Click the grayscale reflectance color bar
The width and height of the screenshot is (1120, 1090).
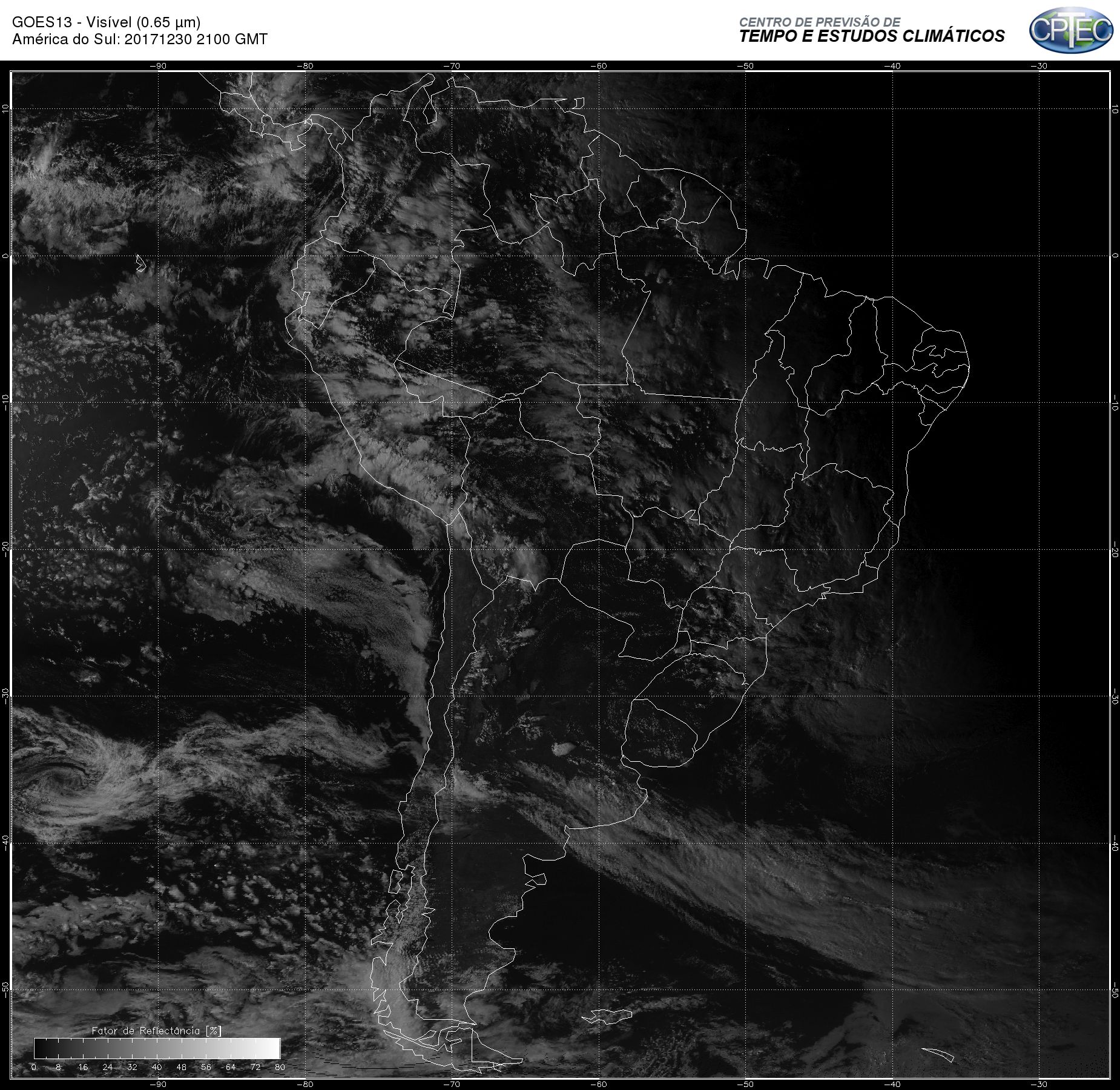[157, 1048]
